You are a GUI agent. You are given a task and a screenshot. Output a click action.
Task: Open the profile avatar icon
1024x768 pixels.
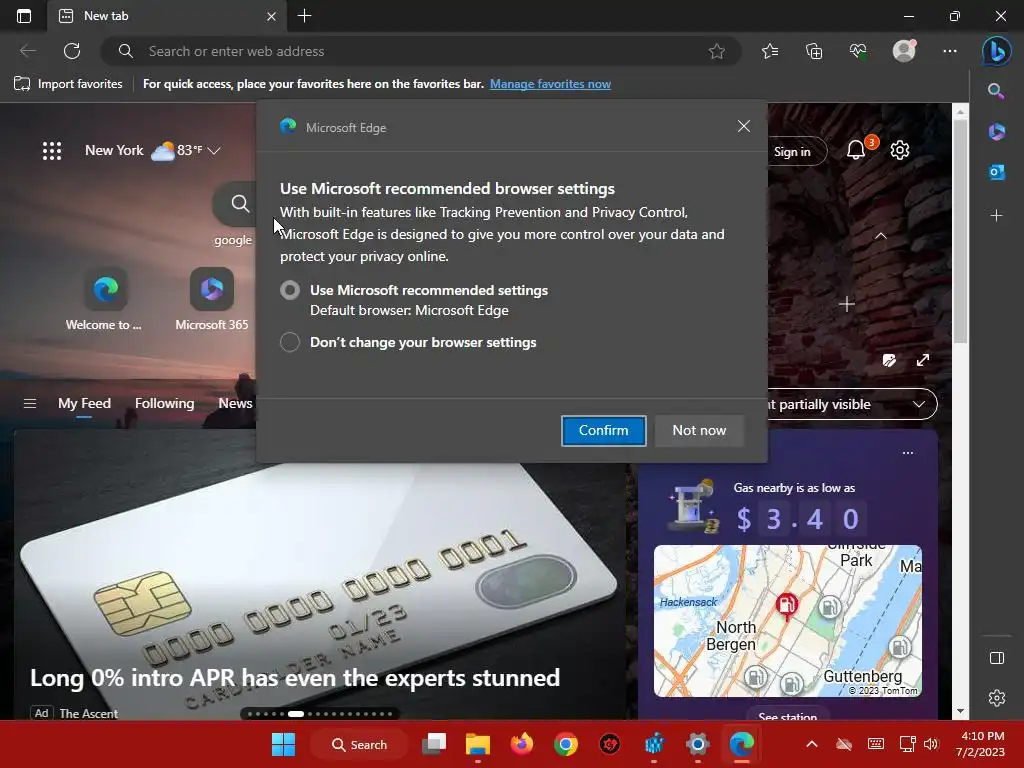[904, 51]
